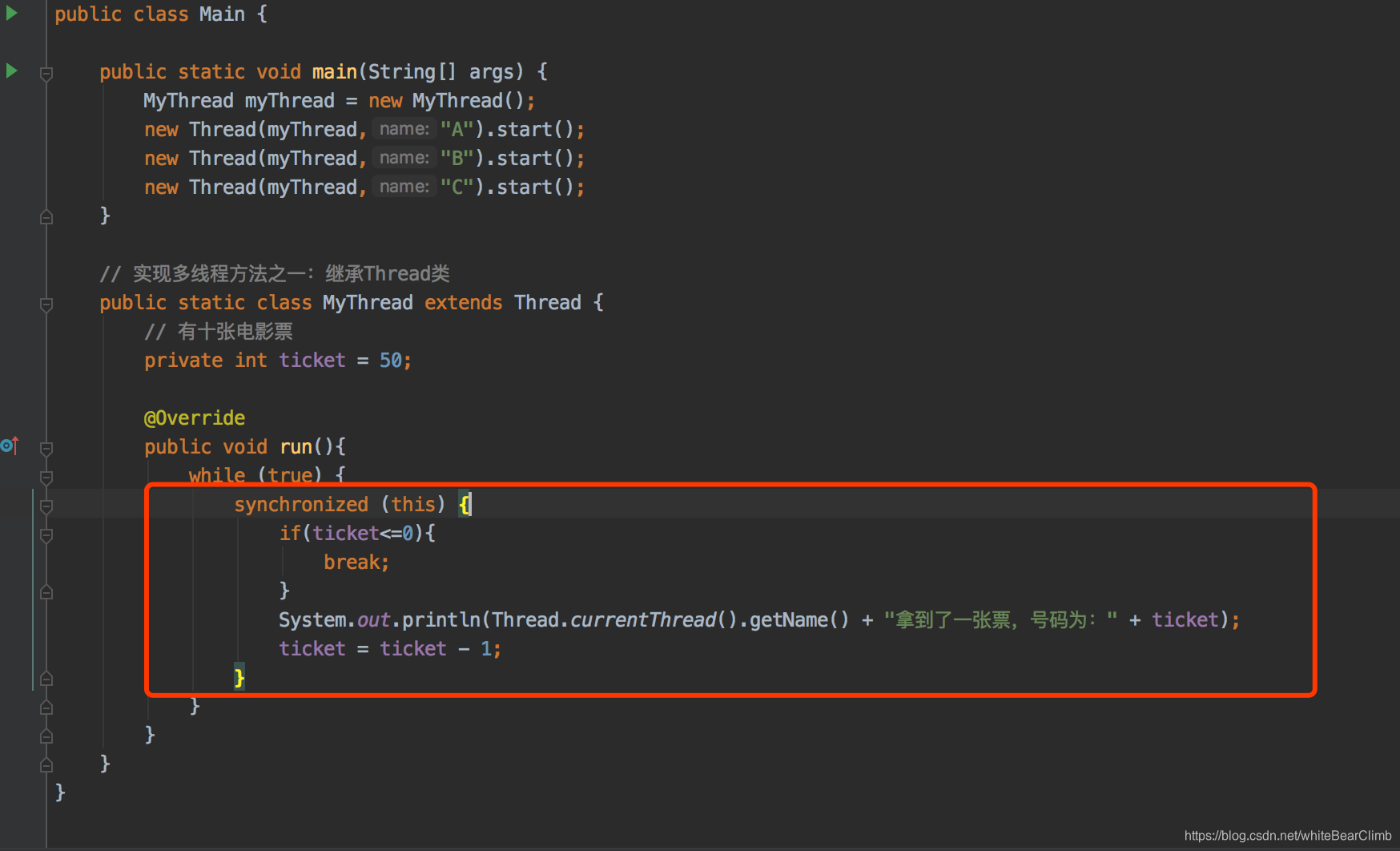Click the while keyword

[217, 475]
